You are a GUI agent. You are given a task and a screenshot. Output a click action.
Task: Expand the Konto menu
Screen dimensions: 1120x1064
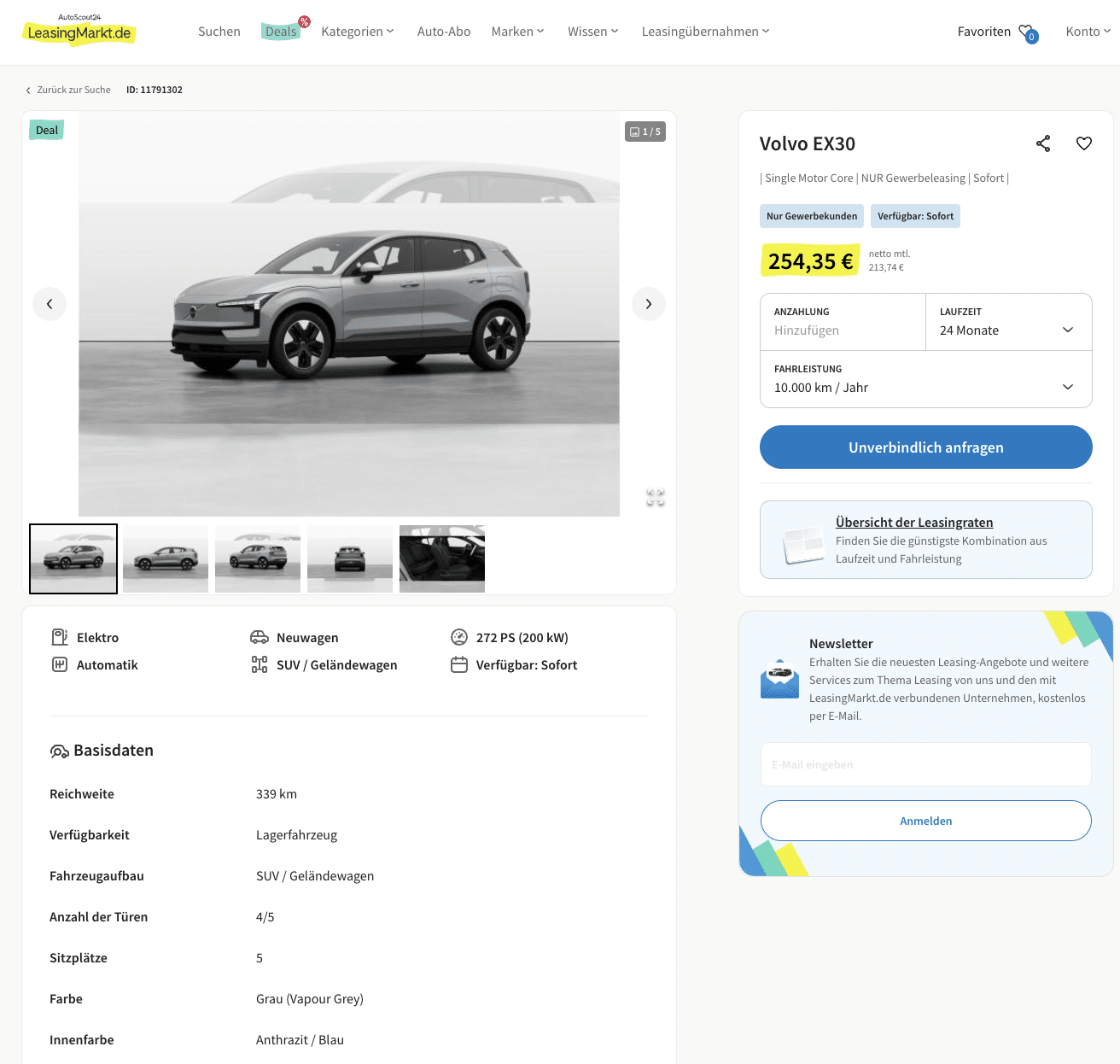1088,32
